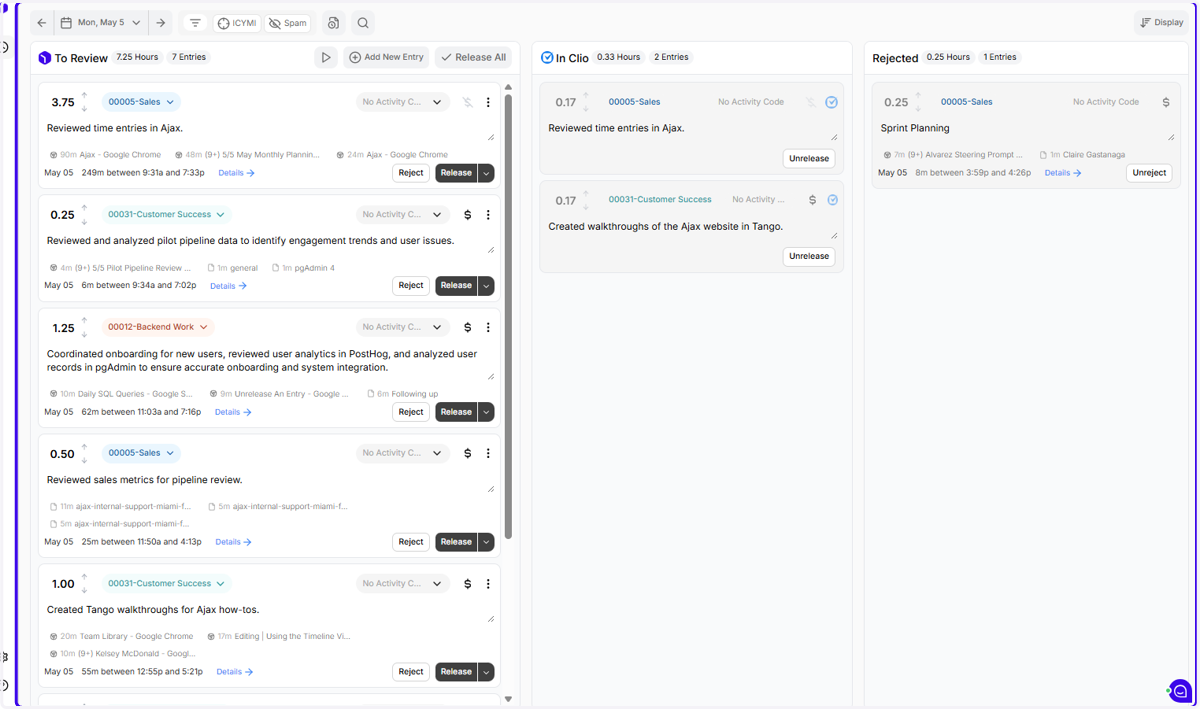Open Details link on the 1.25 Backend Work entry
Viewport: 1200px width, 709px height.
point(233,412)
